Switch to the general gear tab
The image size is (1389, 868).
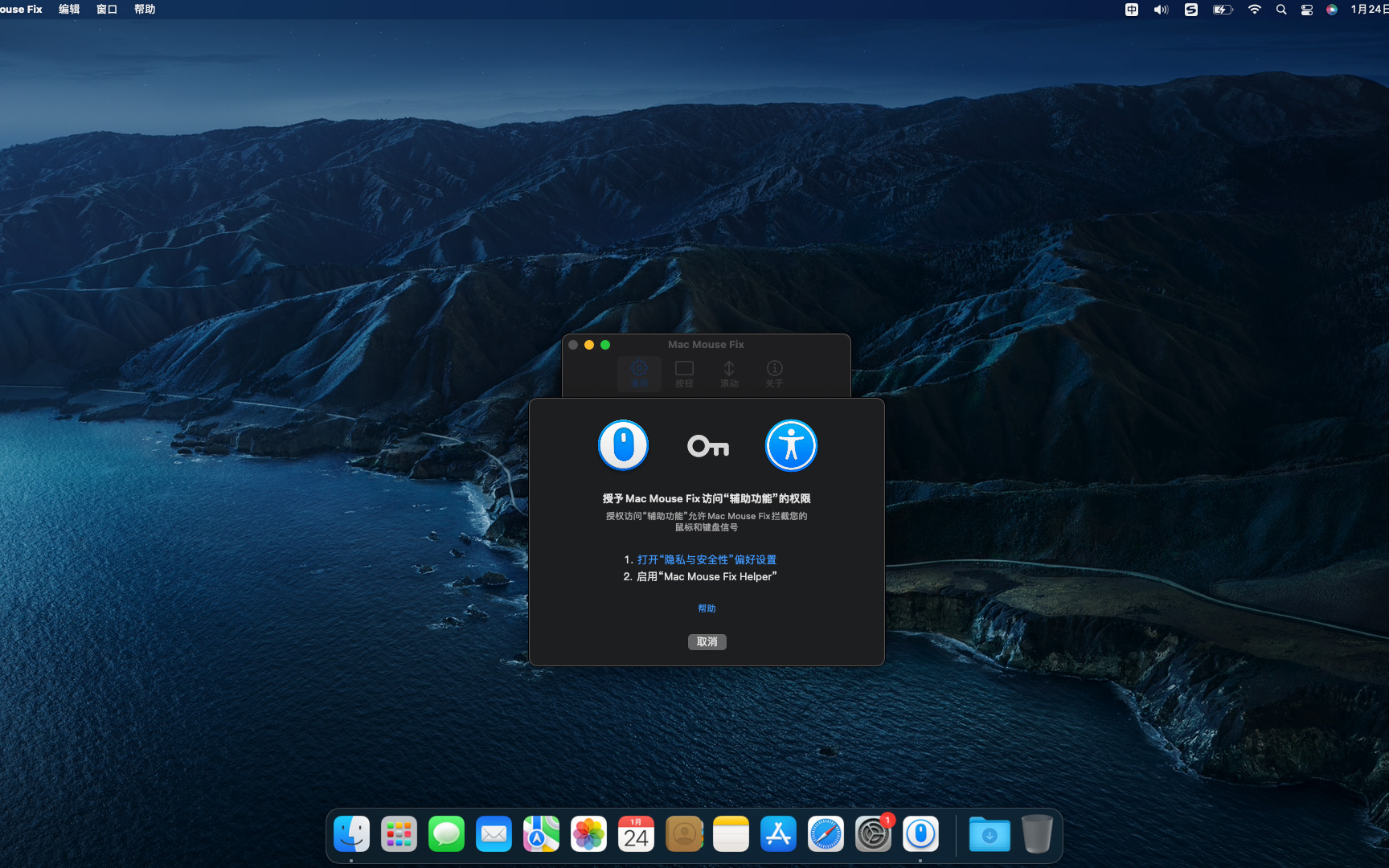639,374
